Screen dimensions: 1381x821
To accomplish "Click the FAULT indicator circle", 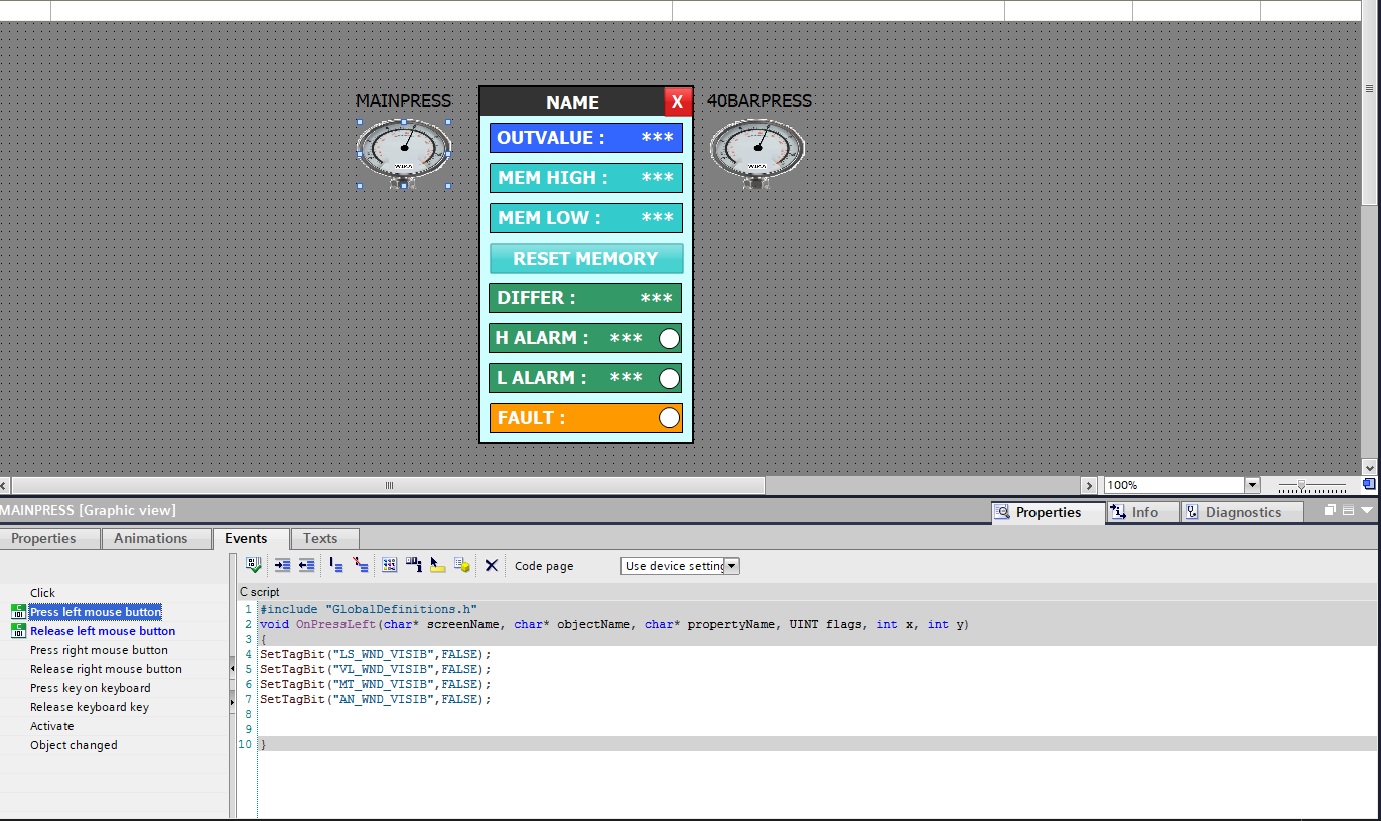I will [669, 418].
